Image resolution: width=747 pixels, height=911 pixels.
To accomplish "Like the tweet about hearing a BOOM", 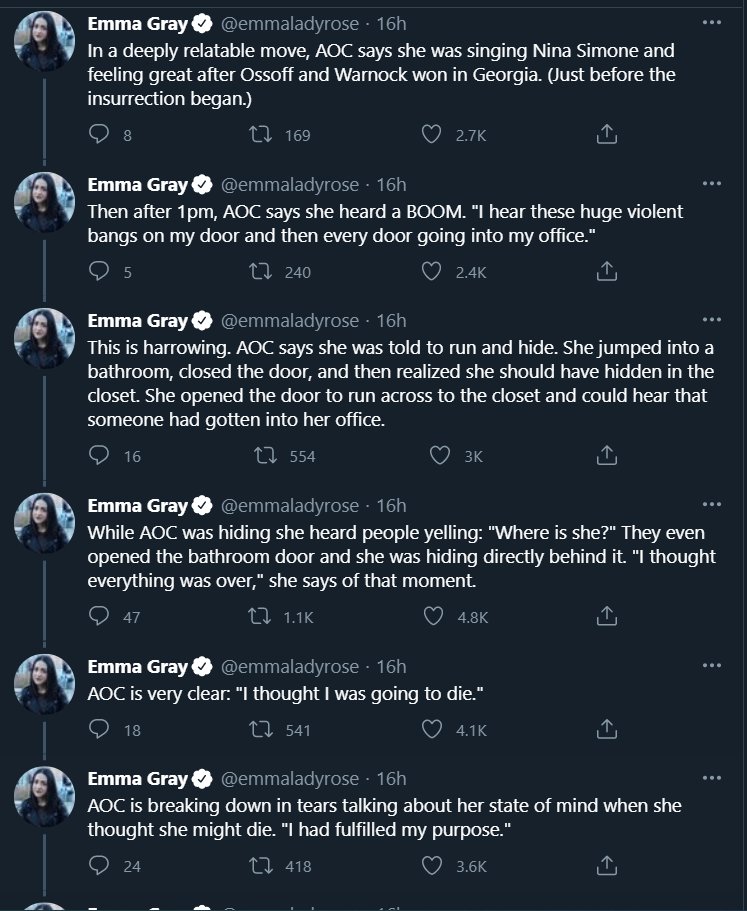I will (432, 271).
